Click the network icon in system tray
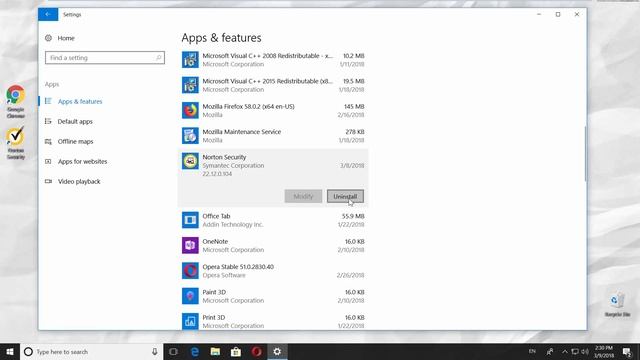The width and height of the screenshot is (640, 360). click(x=575, y=351)
